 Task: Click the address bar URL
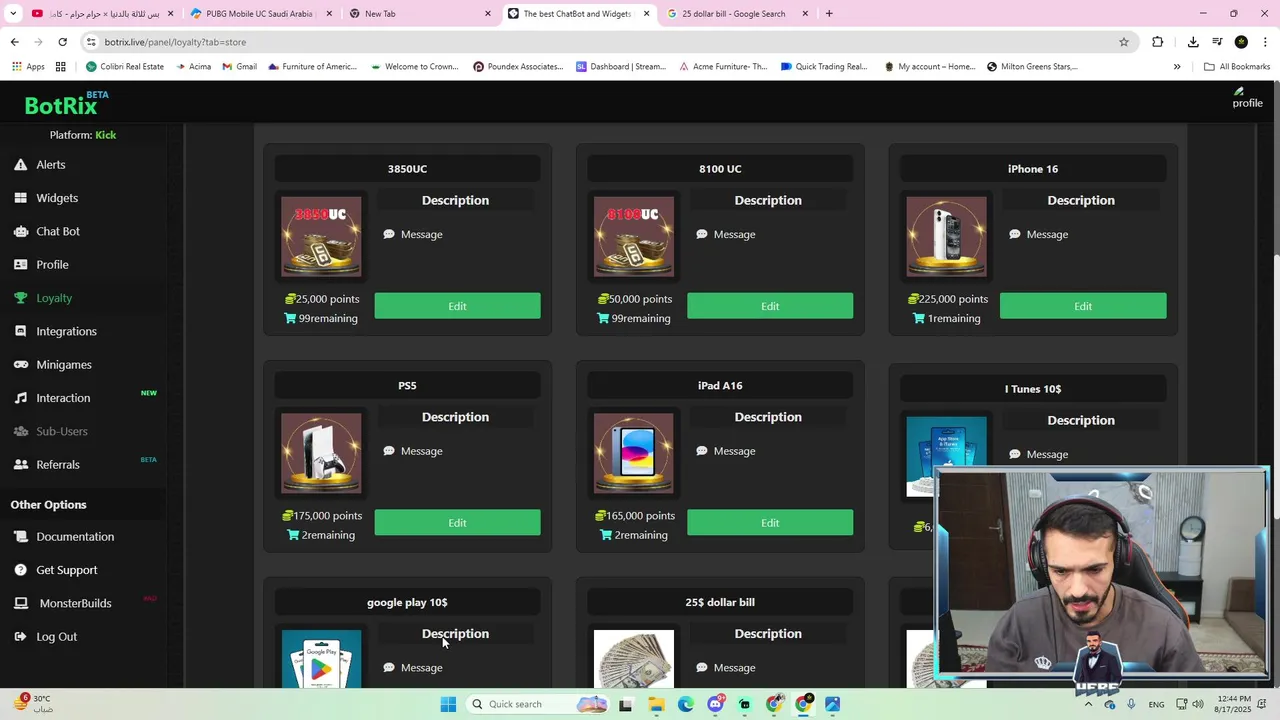pos(175,42)
